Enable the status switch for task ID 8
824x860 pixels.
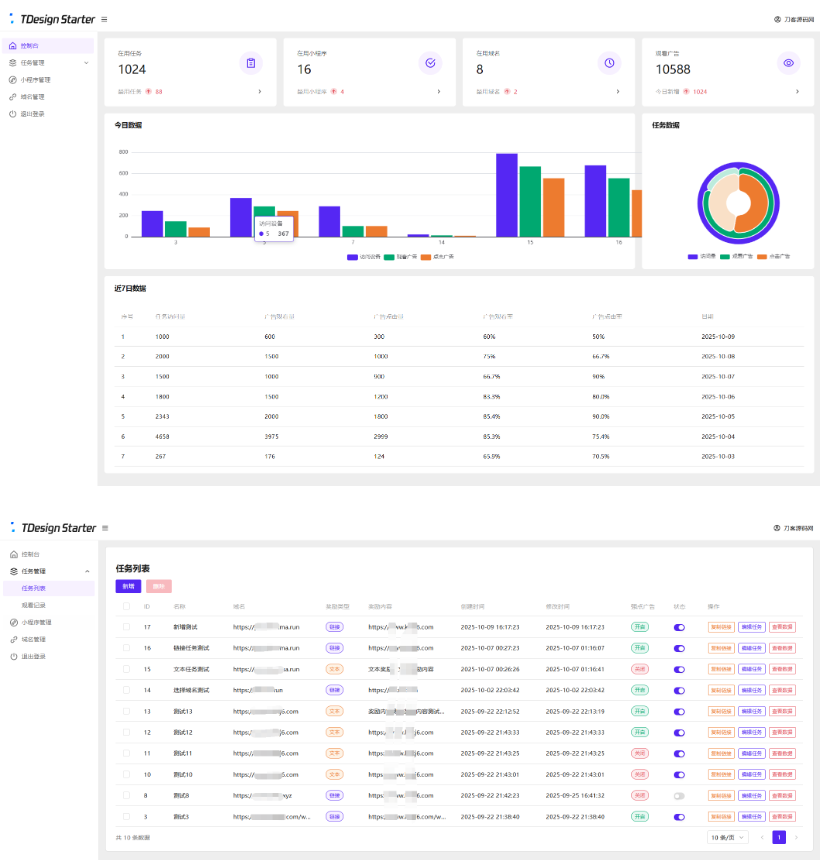pos(680,796)
